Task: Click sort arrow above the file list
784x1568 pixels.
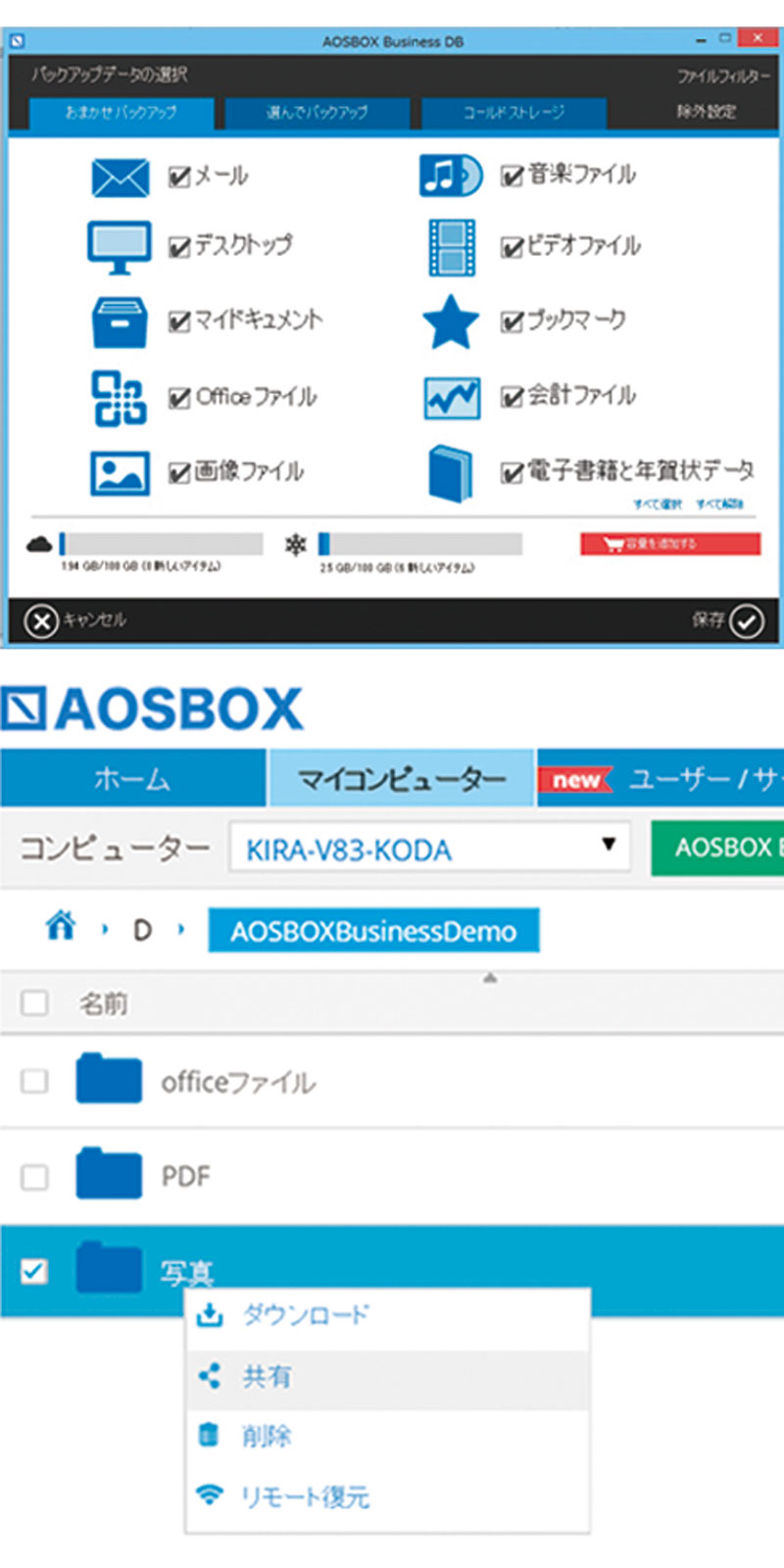Action: point(490,978)
